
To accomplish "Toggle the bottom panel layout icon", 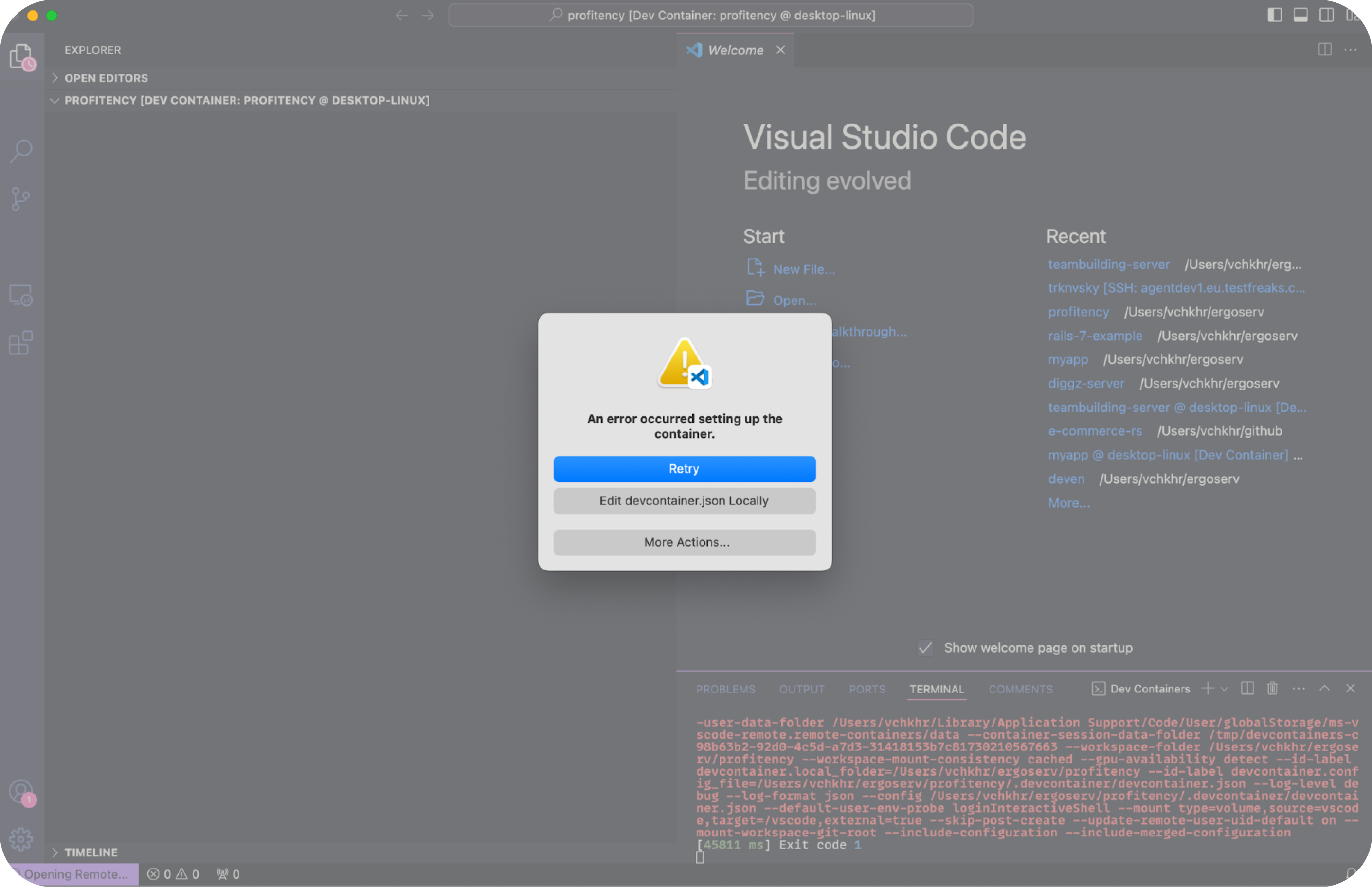I will [x=1300, y=15].
